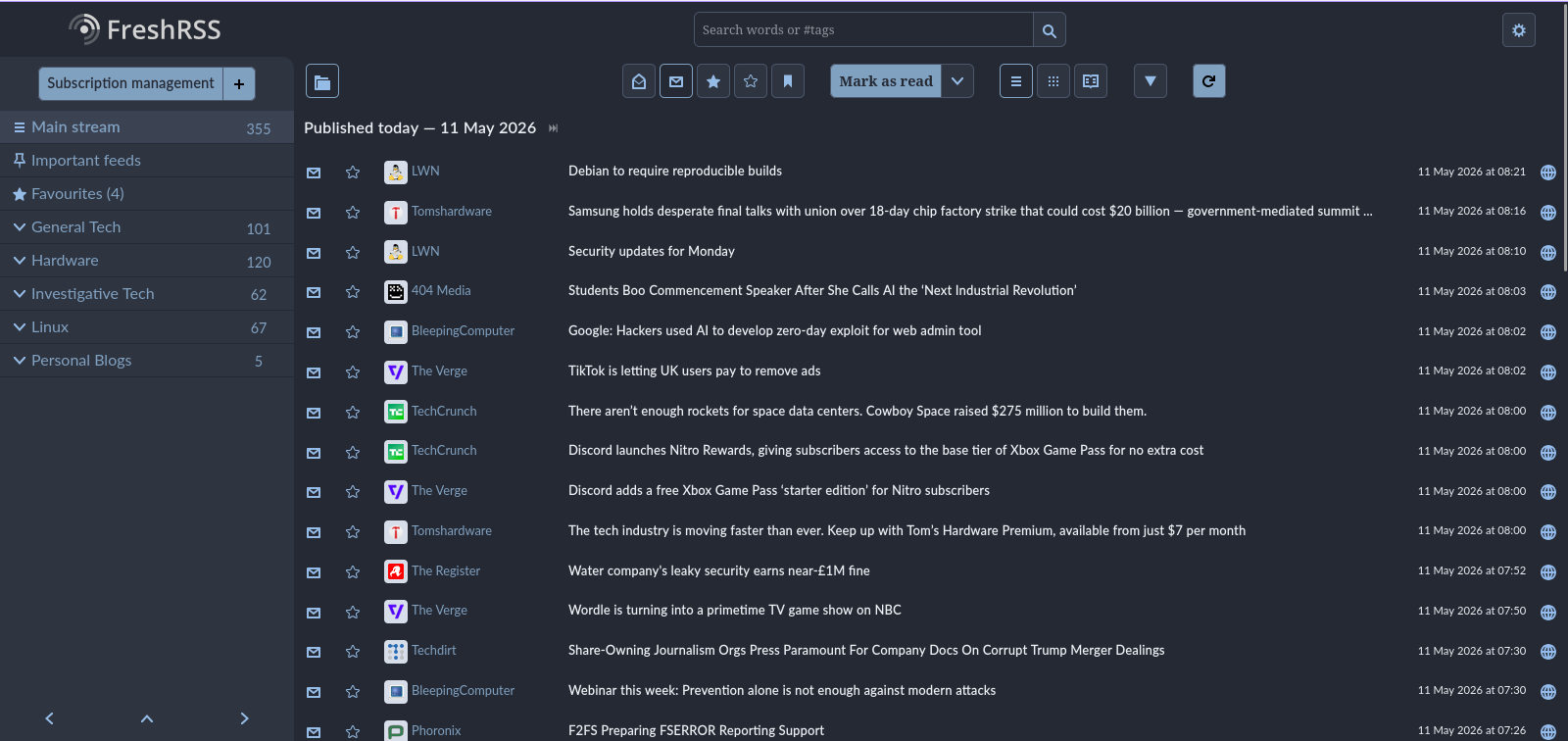
Task: Add subscription with the plus button
Action: pyautogui.click(x=239, y=83)
